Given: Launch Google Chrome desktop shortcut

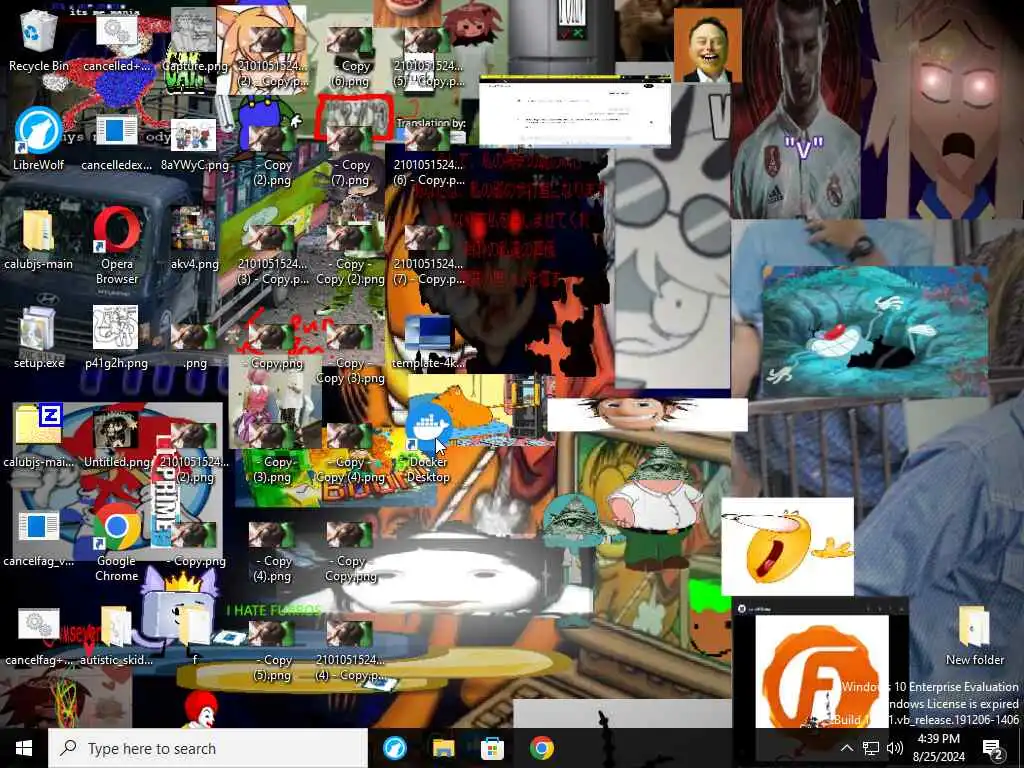Looking at the screenshot, I should tap(116, 542).
